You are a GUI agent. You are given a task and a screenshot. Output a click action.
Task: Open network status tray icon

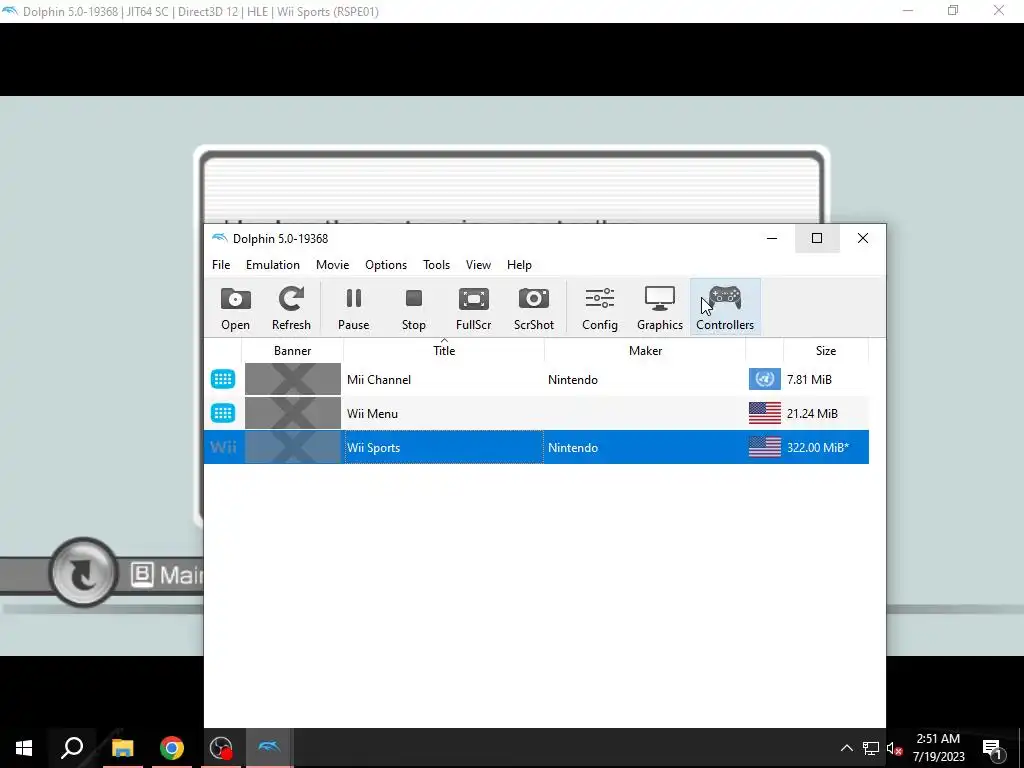point(871,748)
